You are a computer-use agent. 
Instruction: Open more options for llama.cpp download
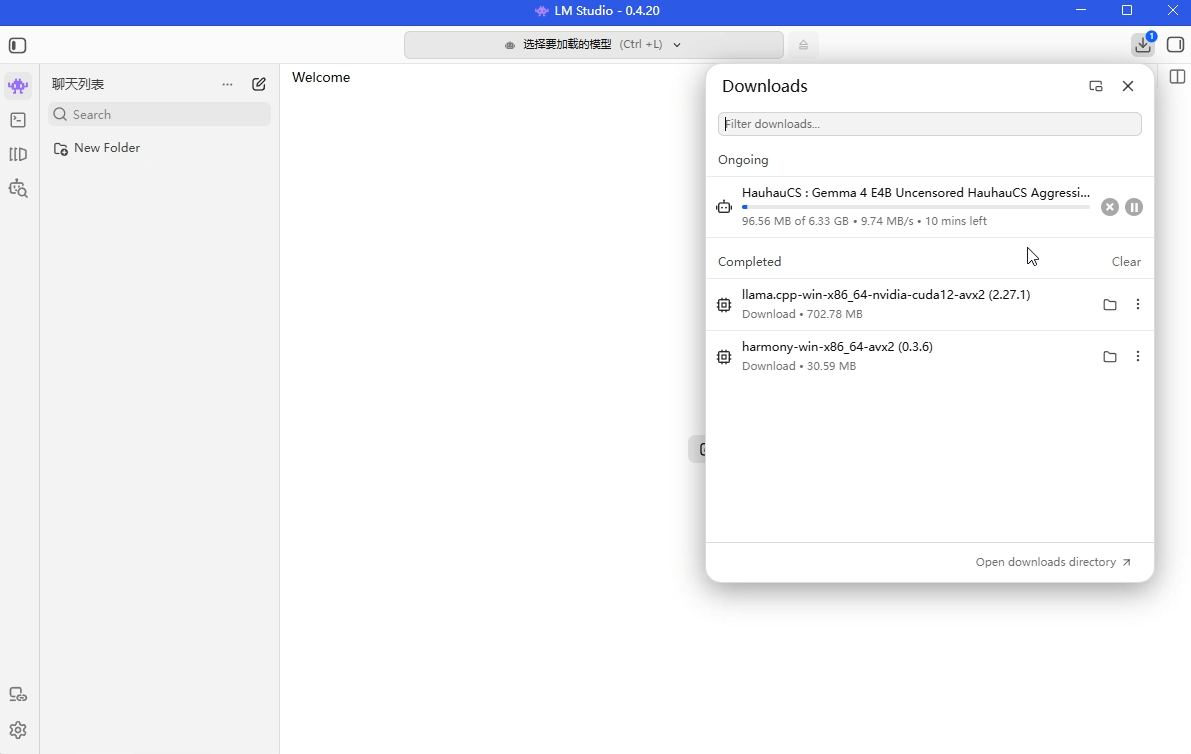[1138, 304]
